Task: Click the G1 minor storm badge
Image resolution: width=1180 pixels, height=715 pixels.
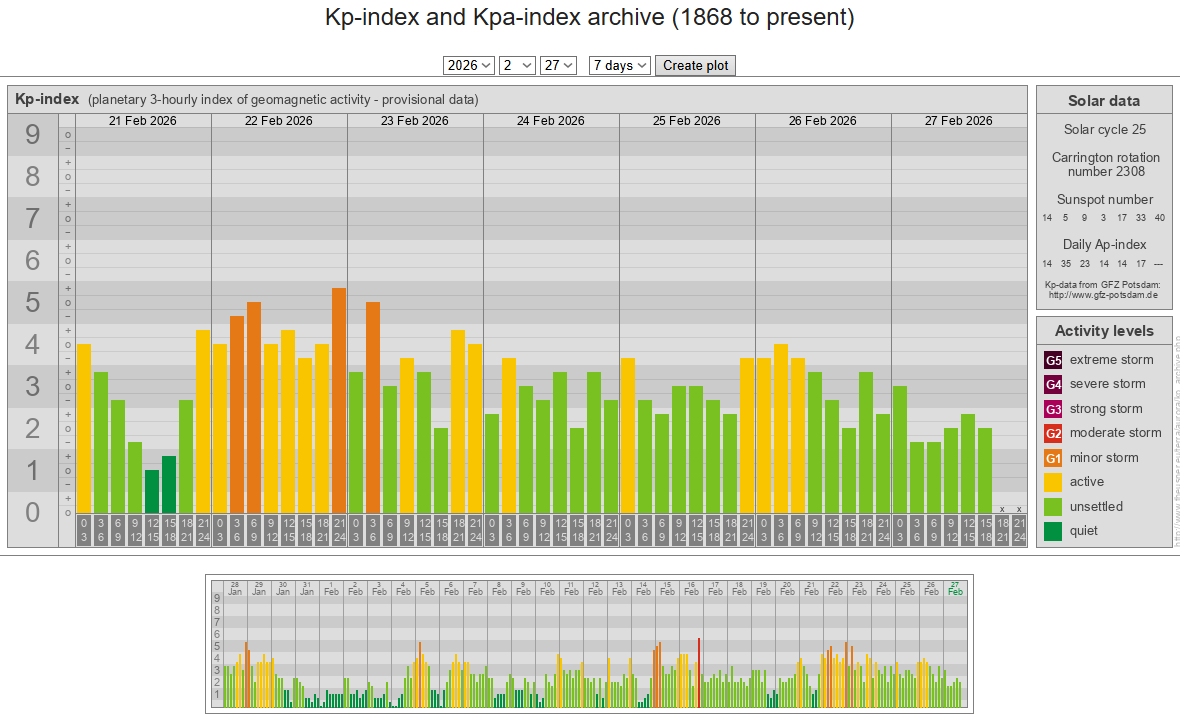Action: 1053,458
